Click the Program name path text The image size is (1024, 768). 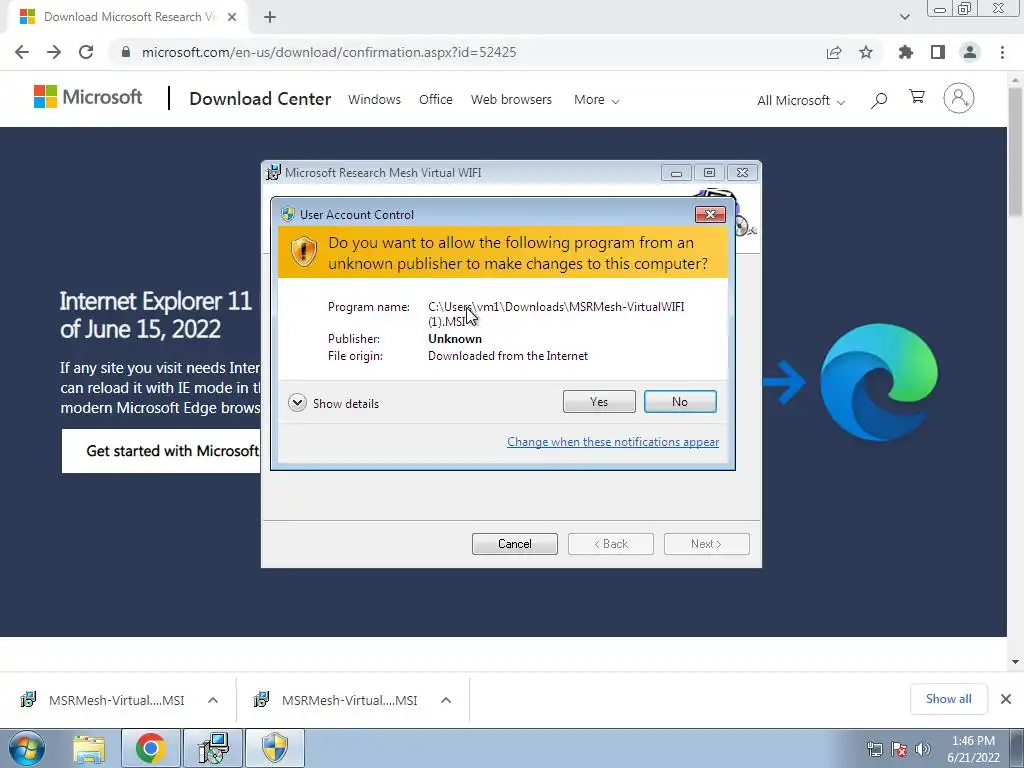tap(556, 314)
